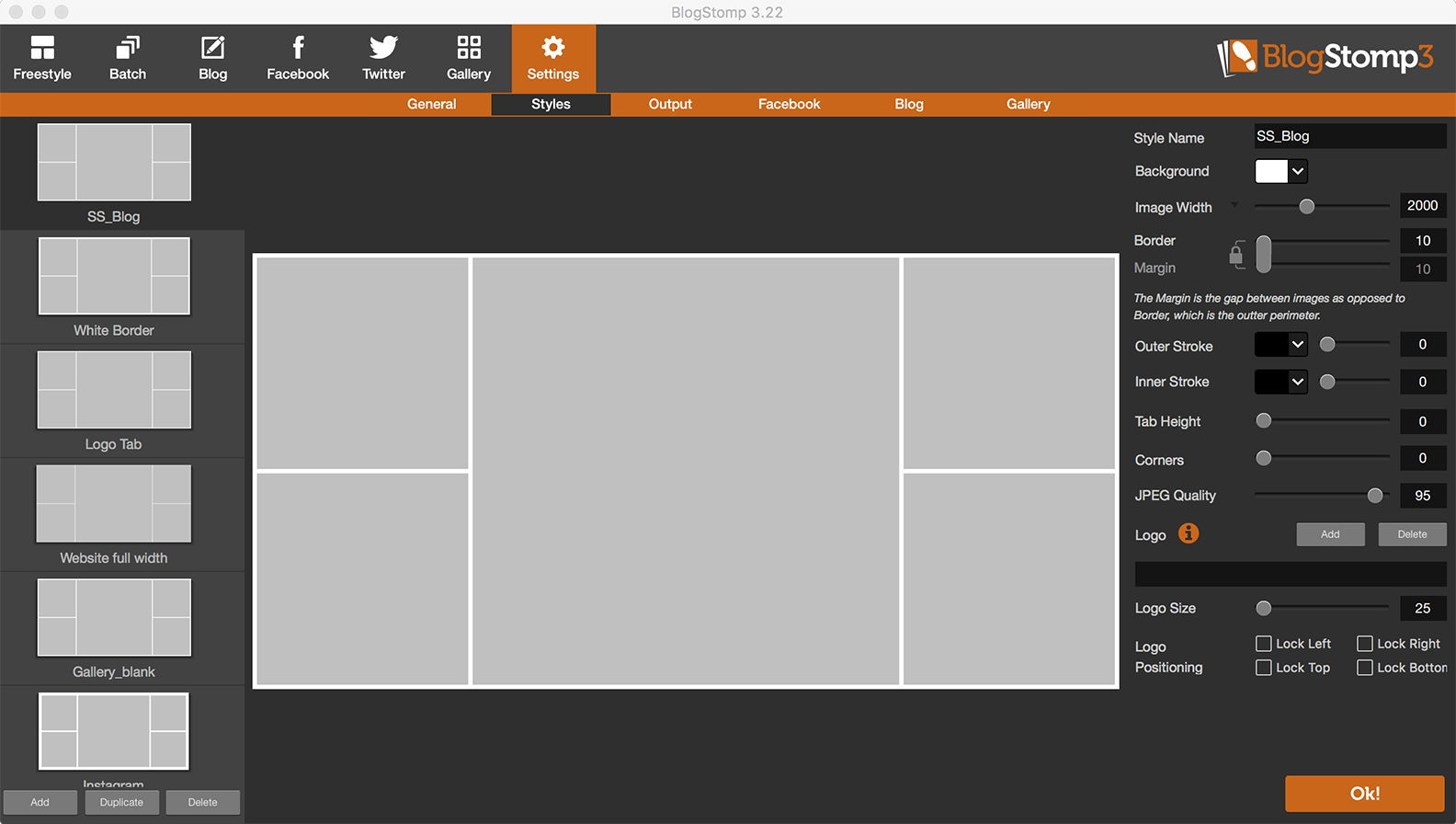Click the JPEG Quality value field
Image resolution: width=1456 pixels, height=824 pixels.
pyautogui.click(x=1423, y=496)
